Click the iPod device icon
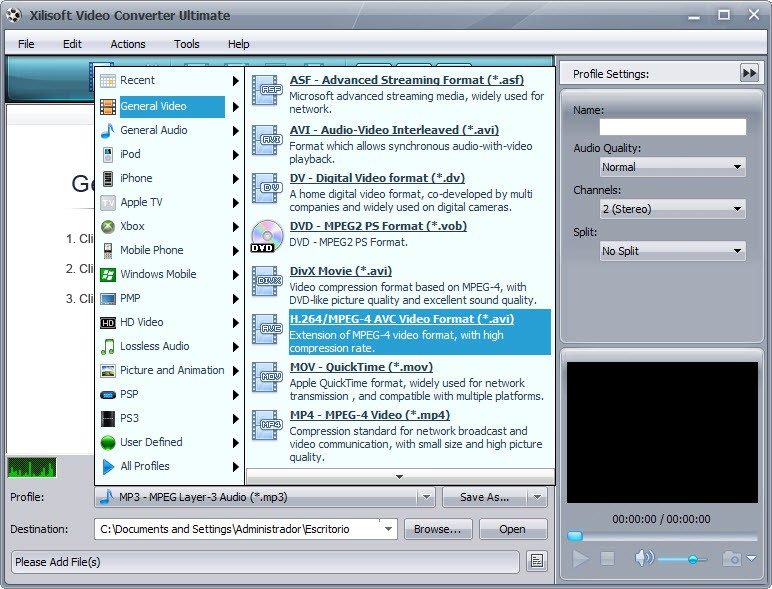Image resolution: width=772 pixels, height=589 pixels. 108,155
